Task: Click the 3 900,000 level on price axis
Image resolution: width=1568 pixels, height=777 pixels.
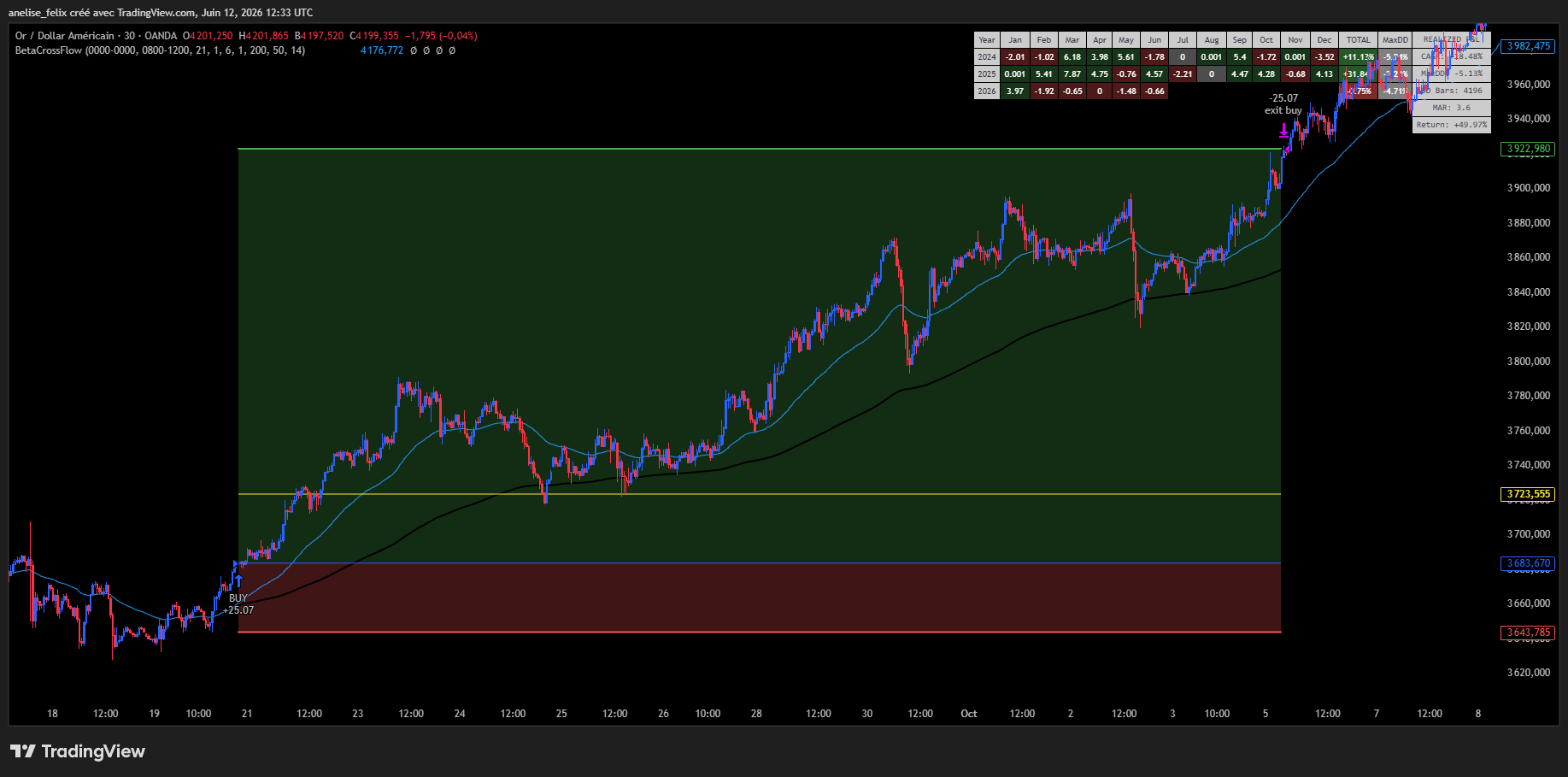Action: [x=1528, y=188]
